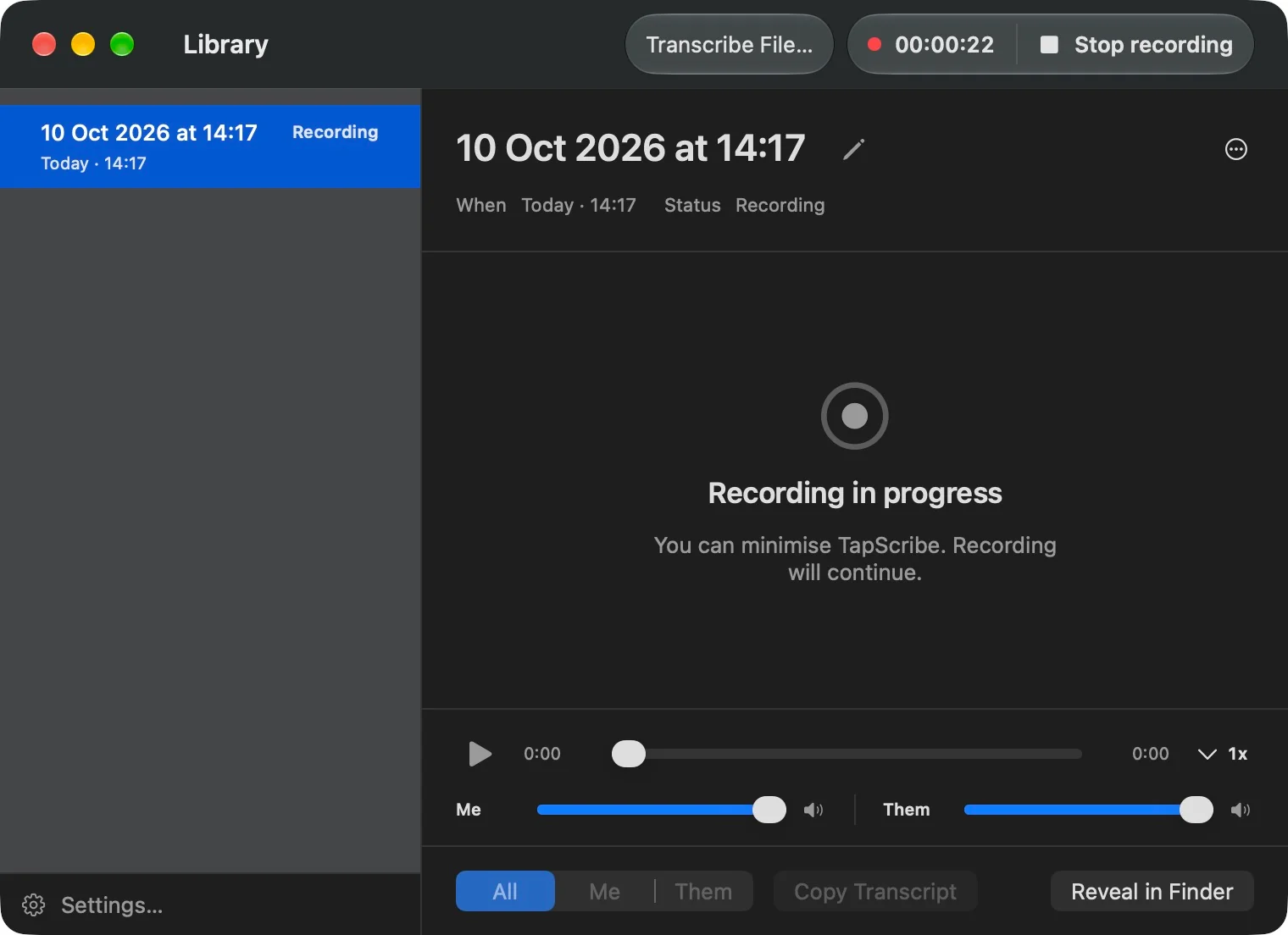Select the All transcript filter

tap(505, 891)
